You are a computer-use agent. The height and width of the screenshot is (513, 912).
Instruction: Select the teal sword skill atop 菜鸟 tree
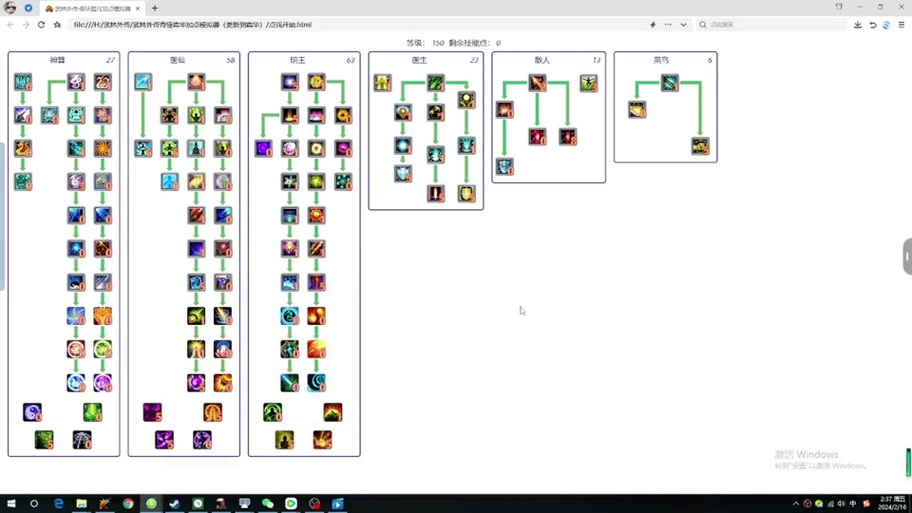click(669, 83)
